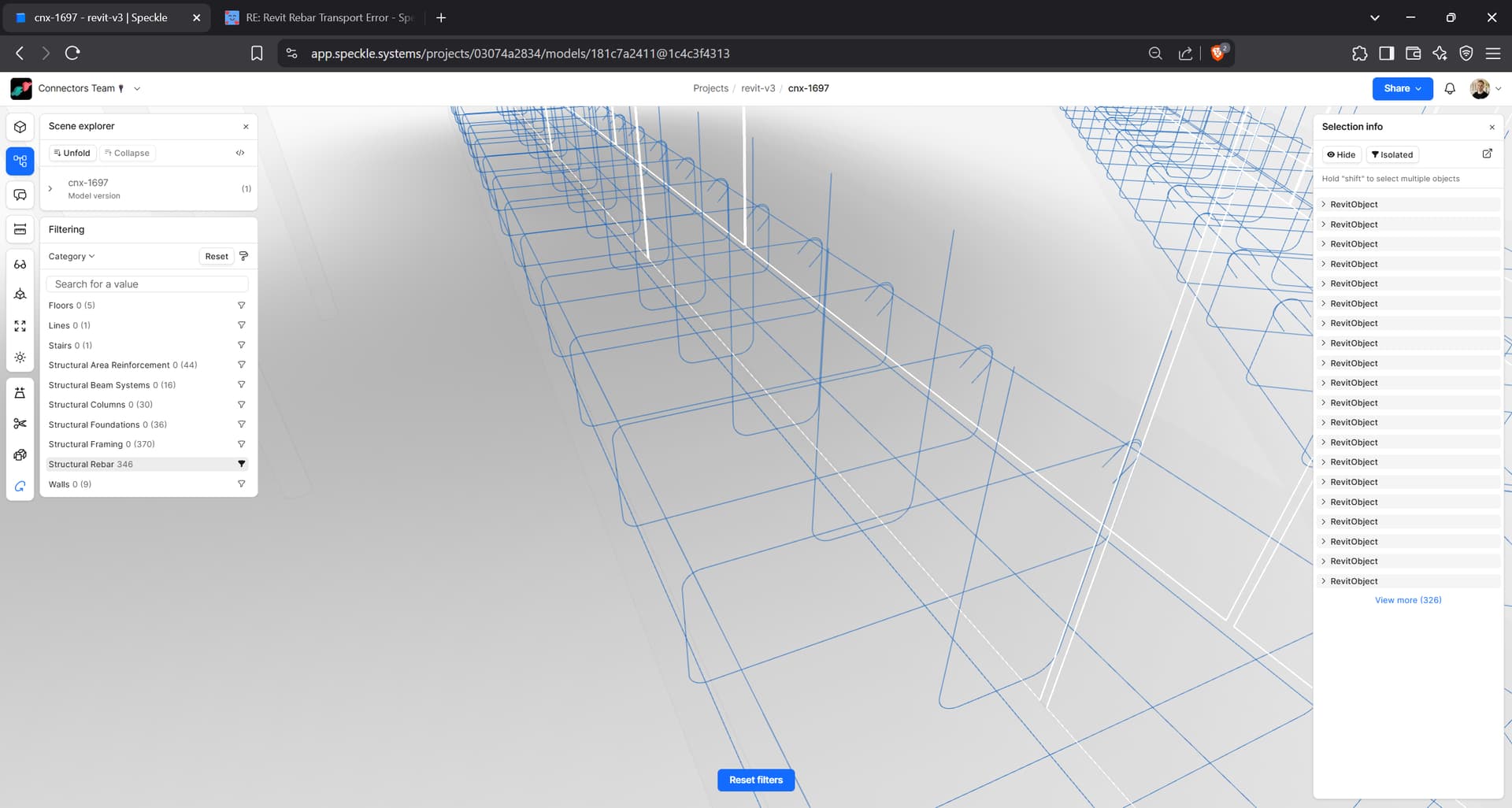Disable the active Structural Rebar filter funnel

pyautogui.click(x=242, y=464)
